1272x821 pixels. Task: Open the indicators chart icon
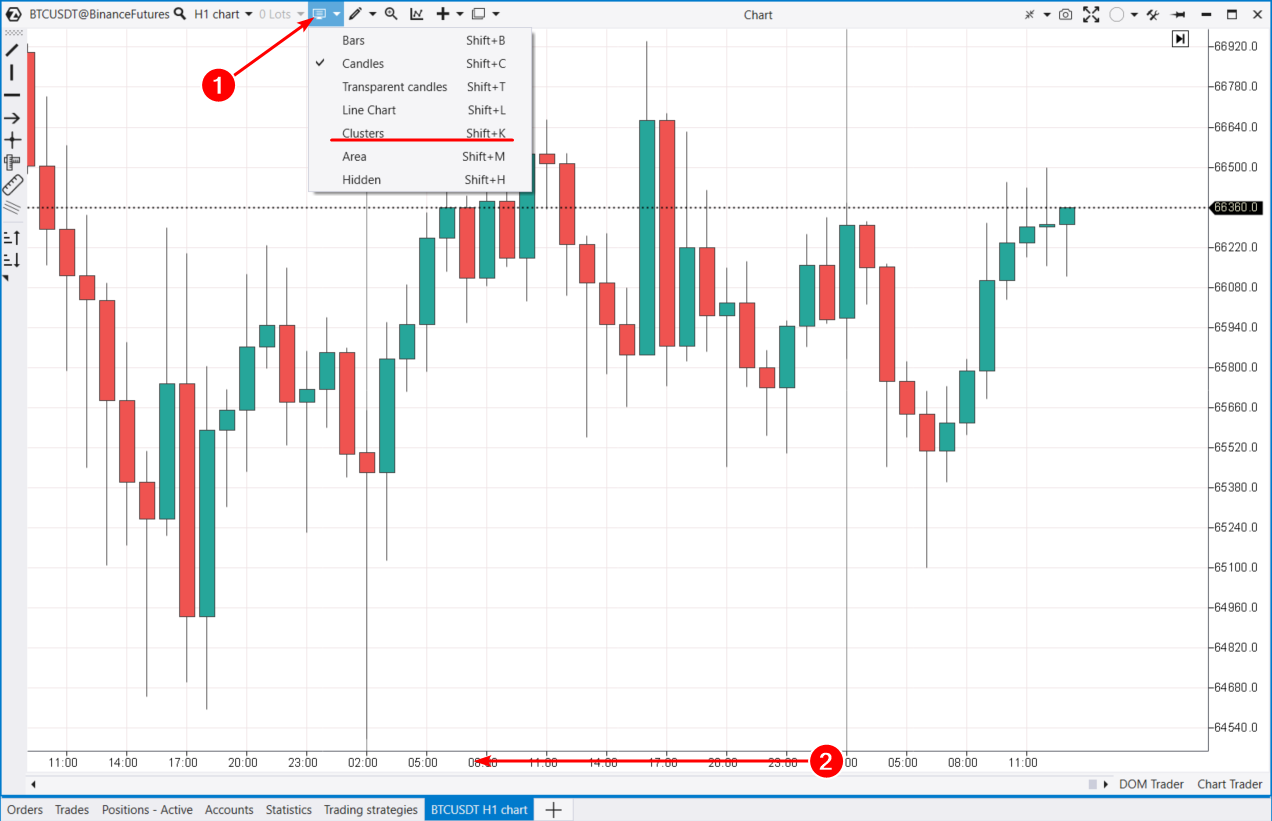coord(416,14)
